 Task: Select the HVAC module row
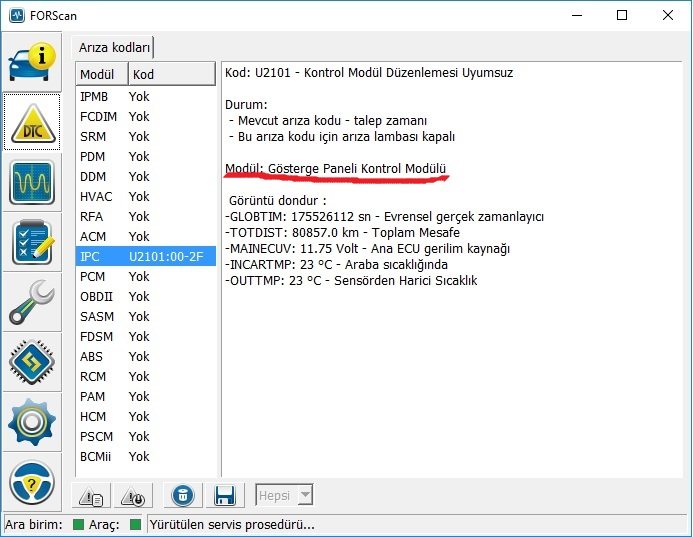pyautogui.click(x=145, y=196)
